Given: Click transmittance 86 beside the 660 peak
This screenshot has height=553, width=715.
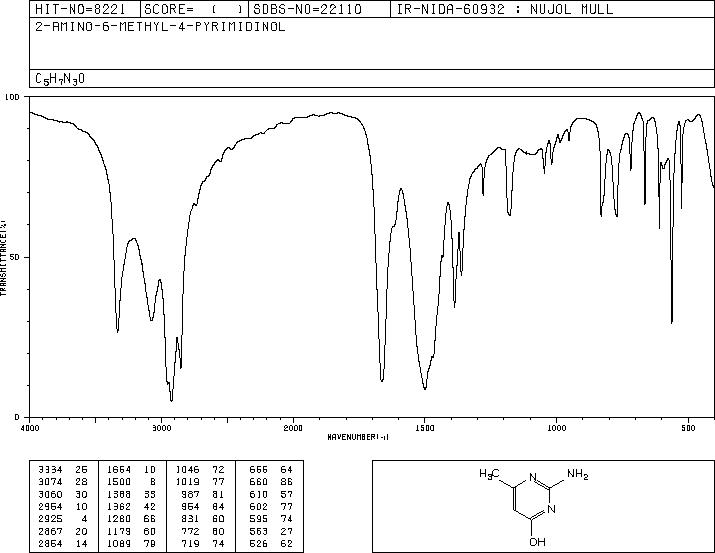Looking at the screenshot, I should (x=287, y=481).
